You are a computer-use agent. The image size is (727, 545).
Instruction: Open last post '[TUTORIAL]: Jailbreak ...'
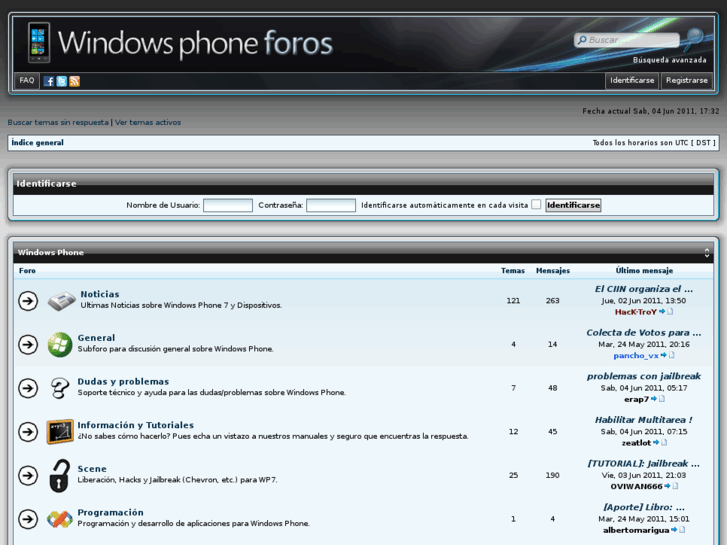[644, 463]
